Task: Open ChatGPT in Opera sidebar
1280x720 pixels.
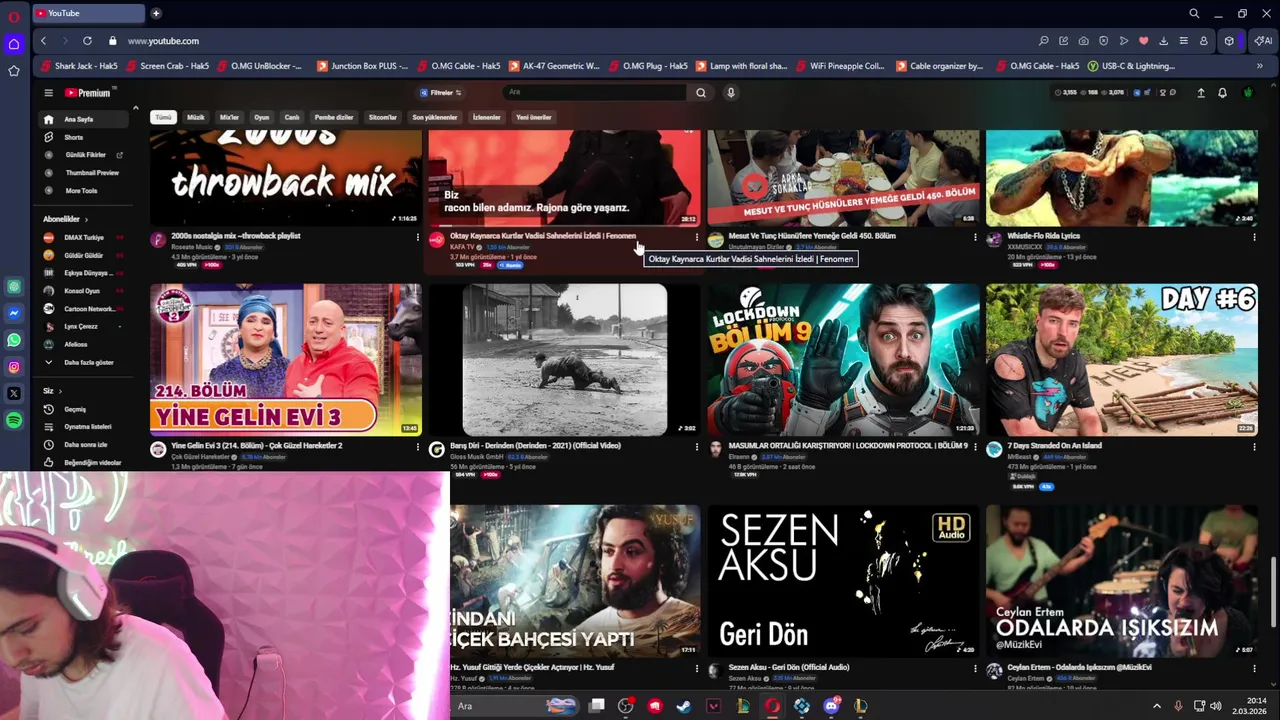Action: [14, 286]
